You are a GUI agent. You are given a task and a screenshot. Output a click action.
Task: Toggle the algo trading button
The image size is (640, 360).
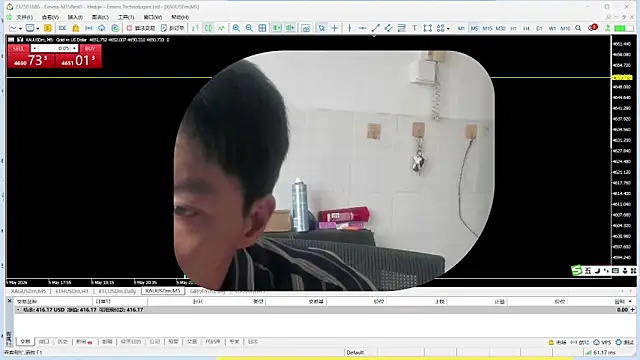click(x=140, y=28)
